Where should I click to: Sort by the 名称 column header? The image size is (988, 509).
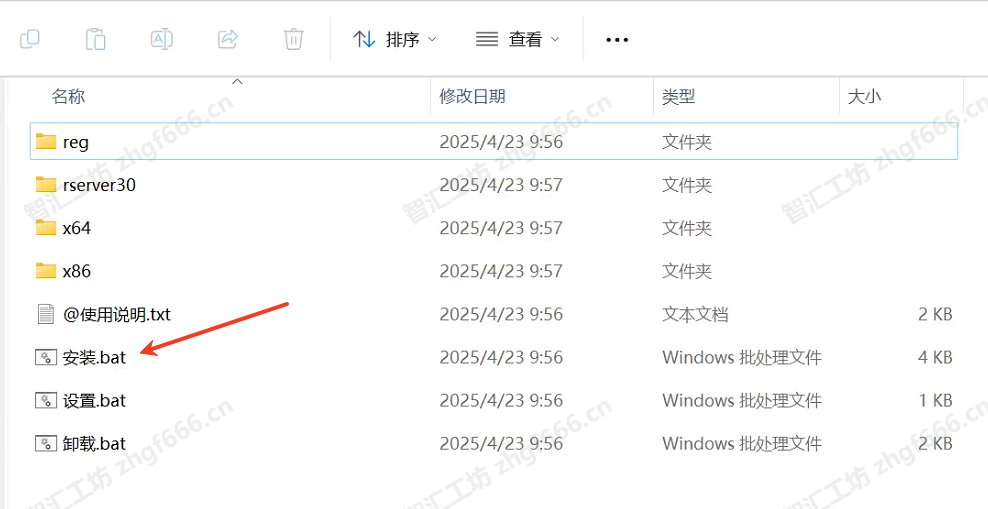68,96
